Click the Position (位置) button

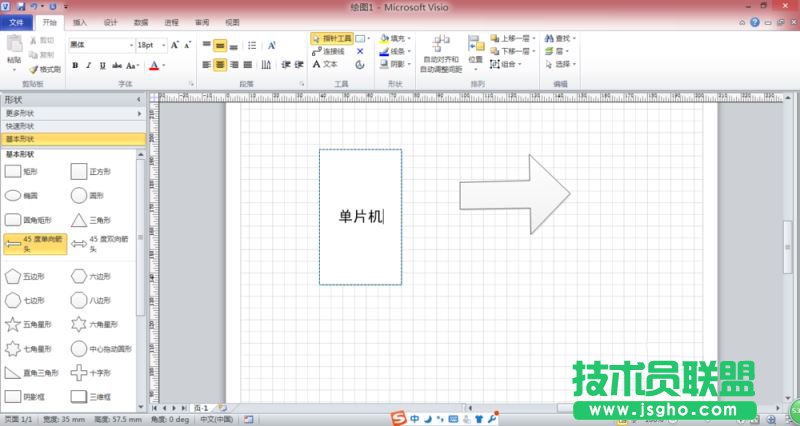point(476,53)
